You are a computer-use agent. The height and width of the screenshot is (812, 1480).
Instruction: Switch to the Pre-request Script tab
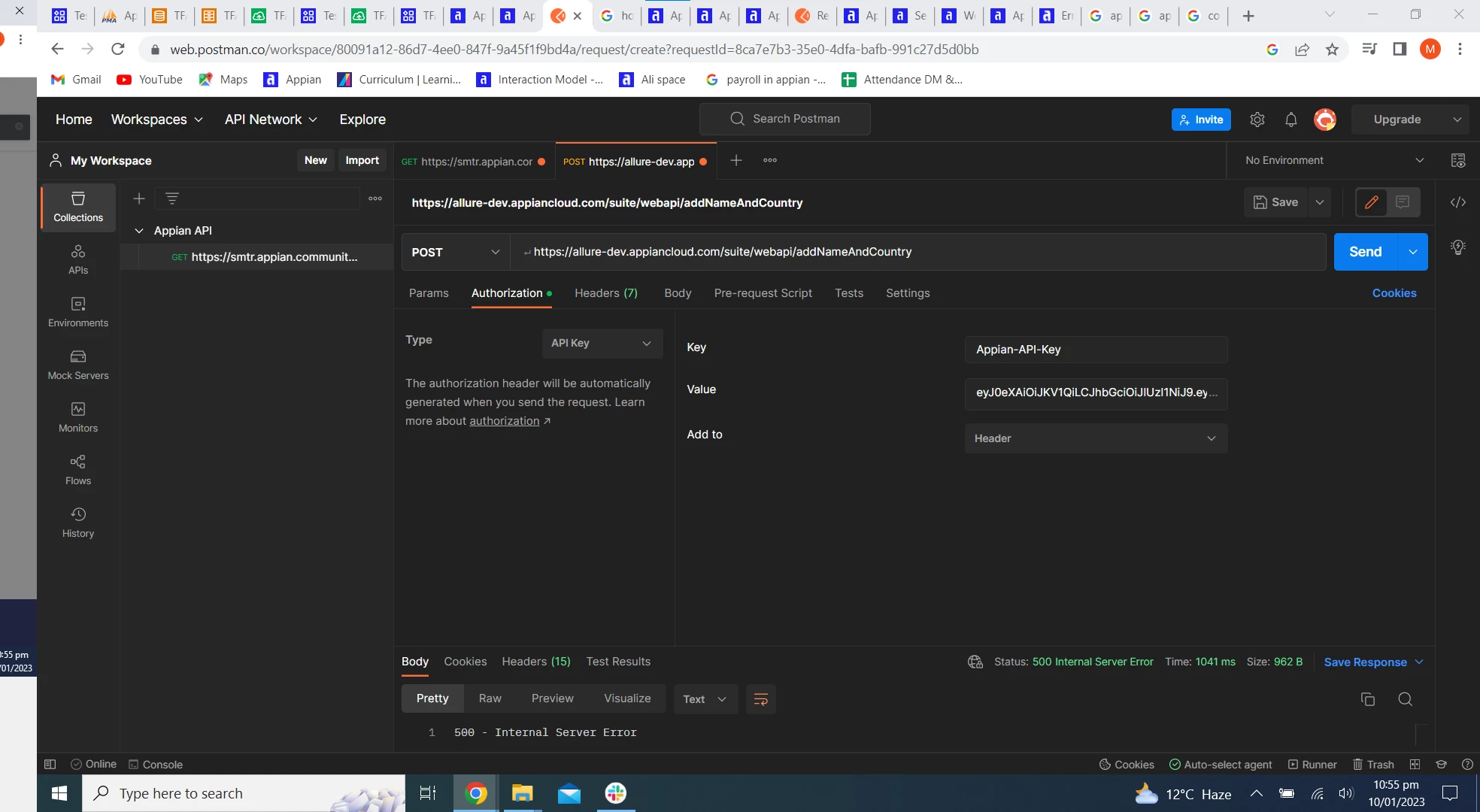(763, 293)
